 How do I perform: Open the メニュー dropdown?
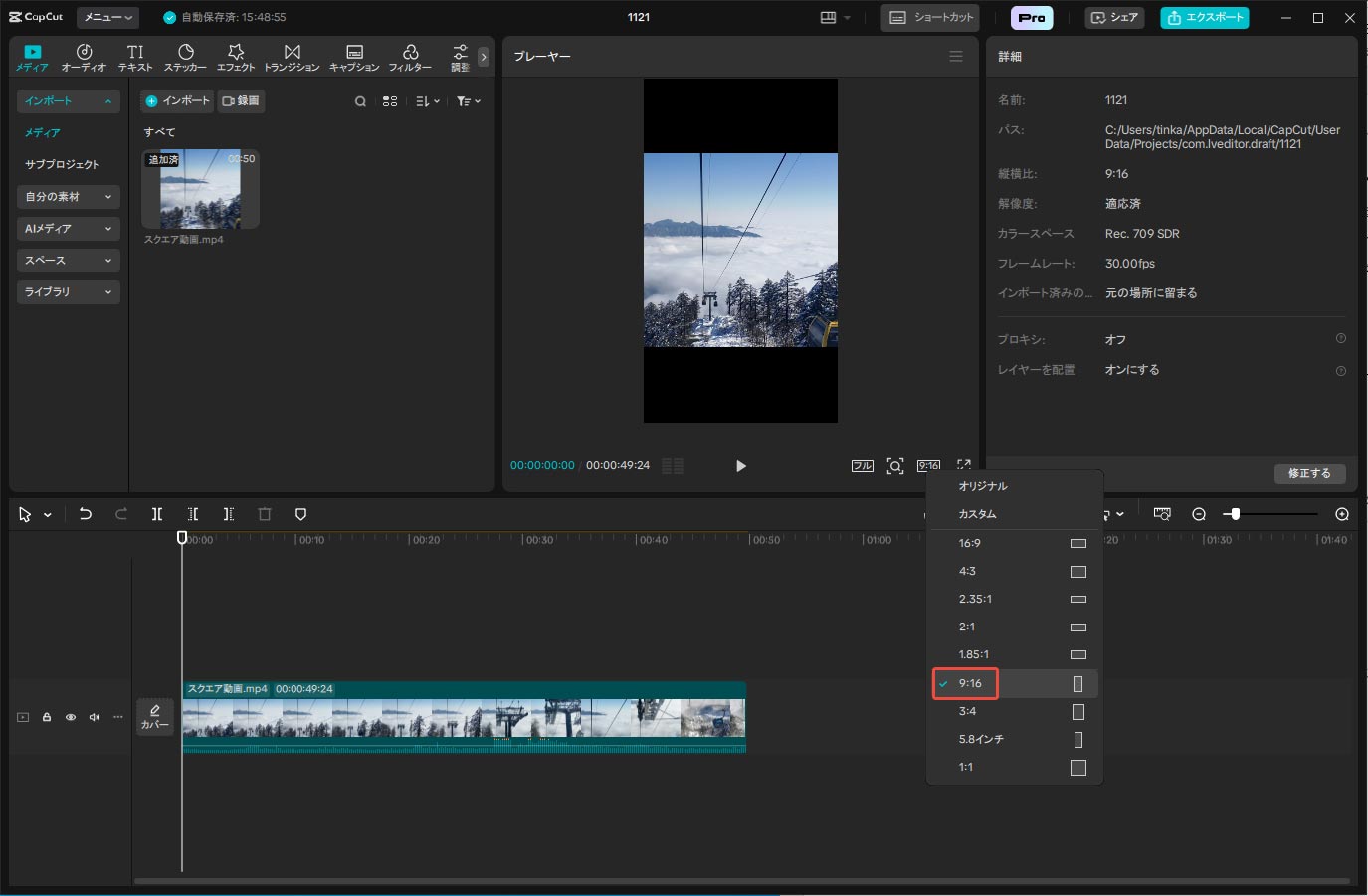(108, 17)
